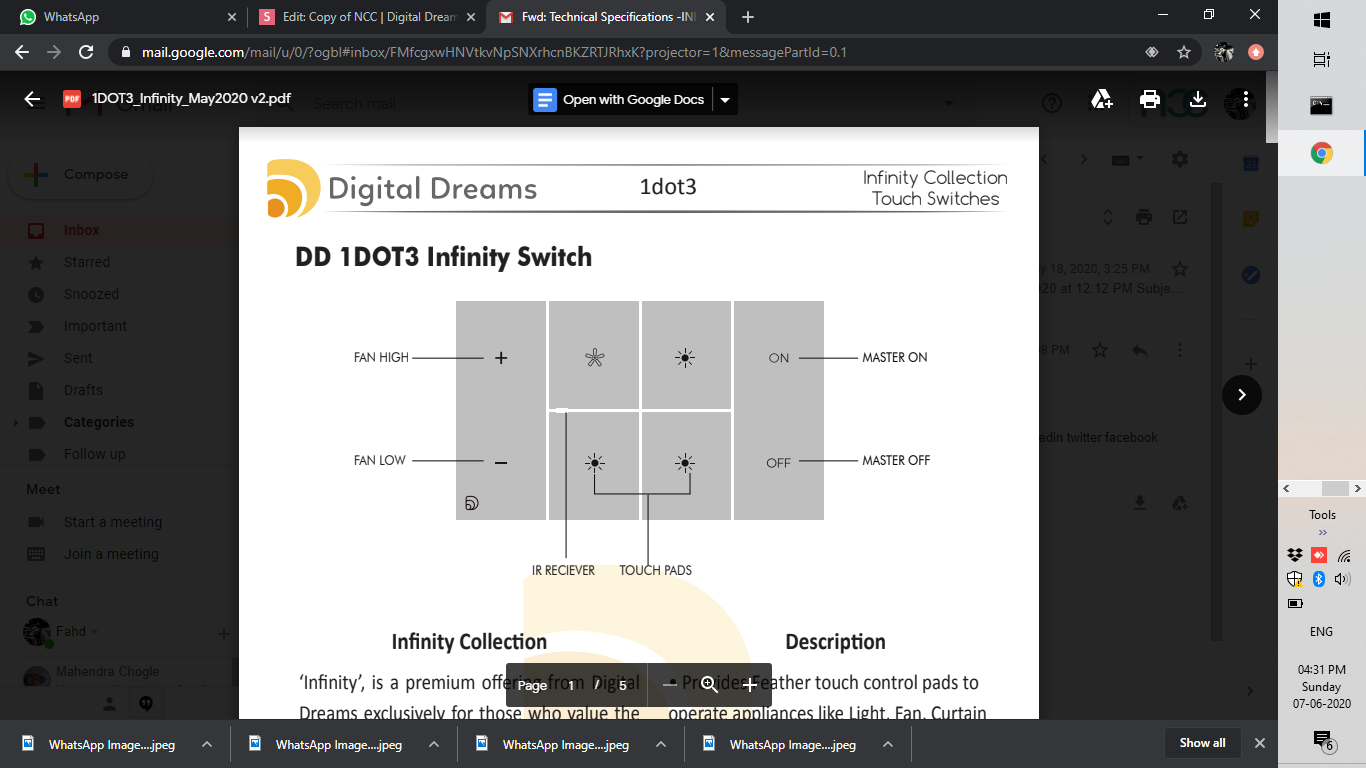This screenshot has height=768, width=1366.
Task: Open the Wi-Fi network tray icon
Action: tap(1343, 555)
